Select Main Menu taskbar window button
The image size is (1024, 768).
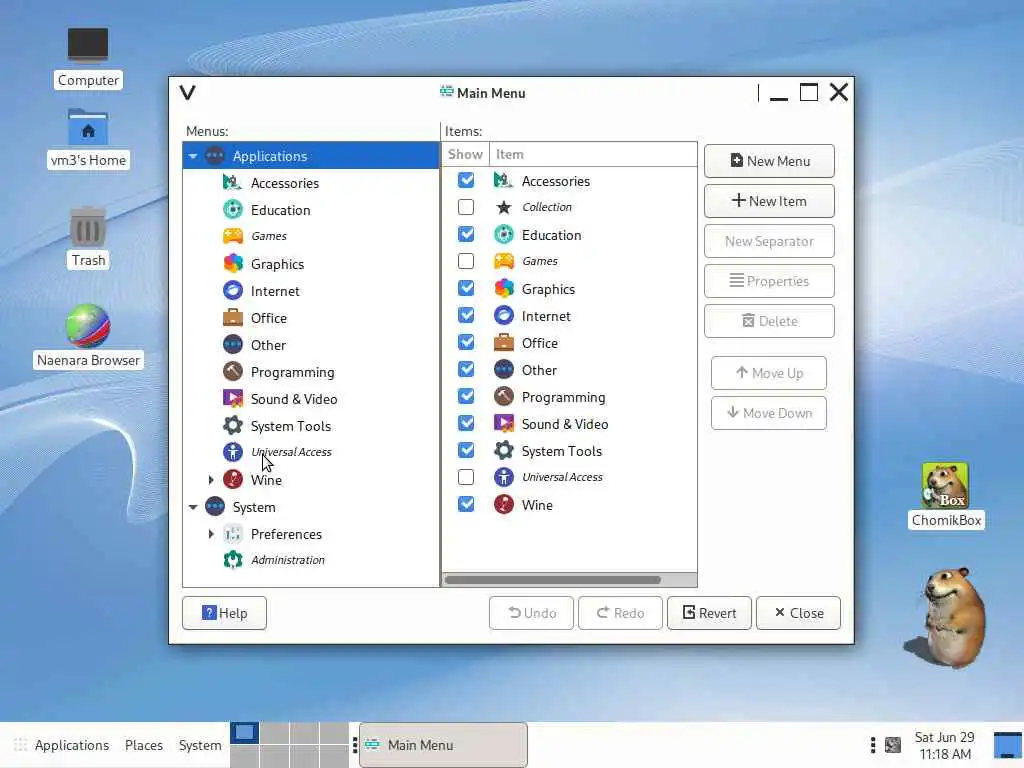(x=443, y=745)
